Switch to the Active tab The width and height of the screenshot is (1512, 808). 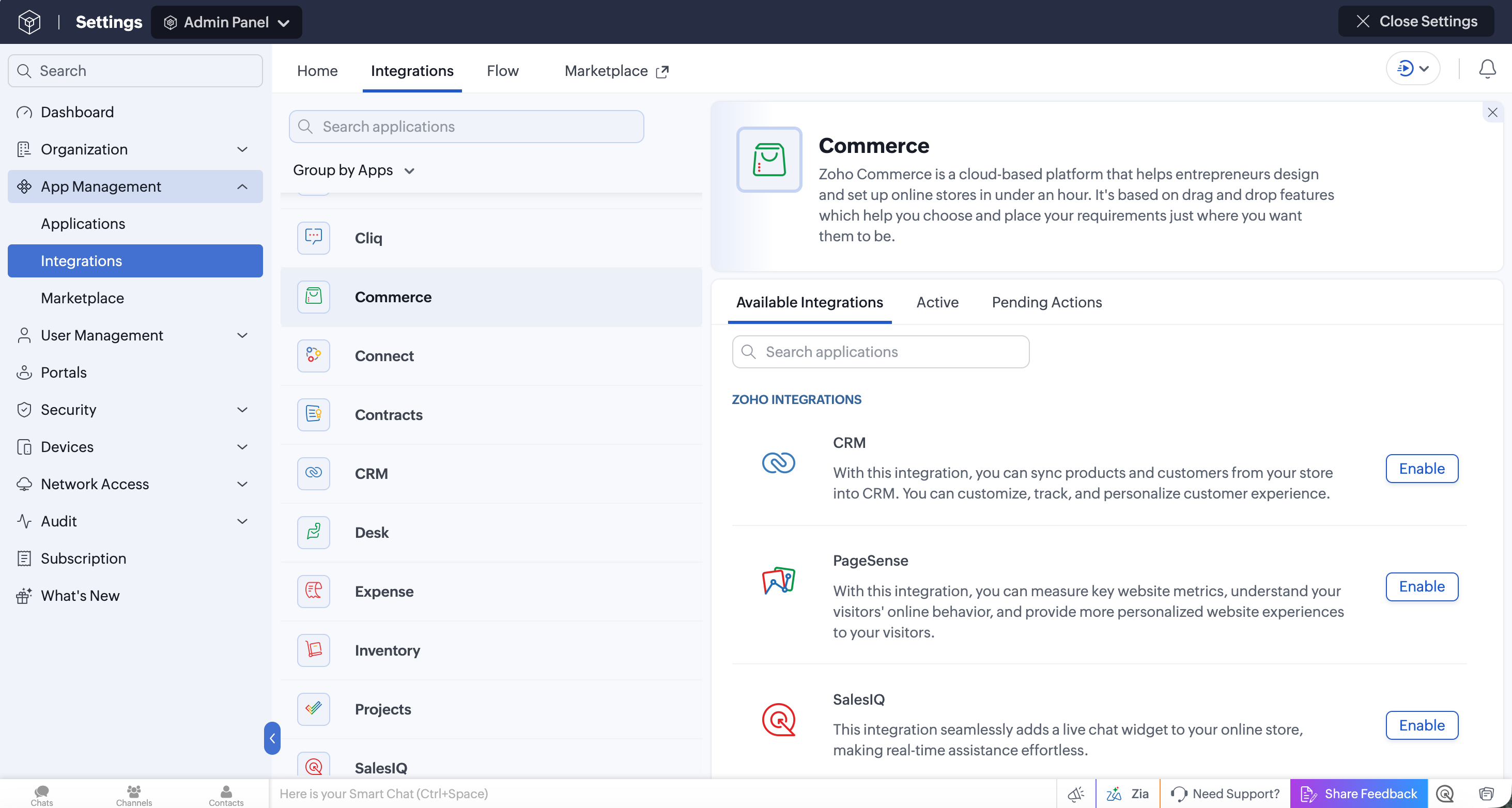[937, 302]
